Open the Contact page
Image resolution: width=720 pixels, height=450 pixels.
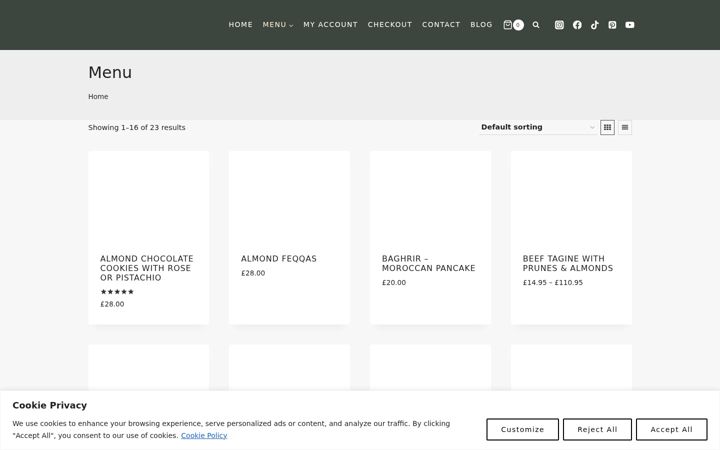[x=441, y=25]
